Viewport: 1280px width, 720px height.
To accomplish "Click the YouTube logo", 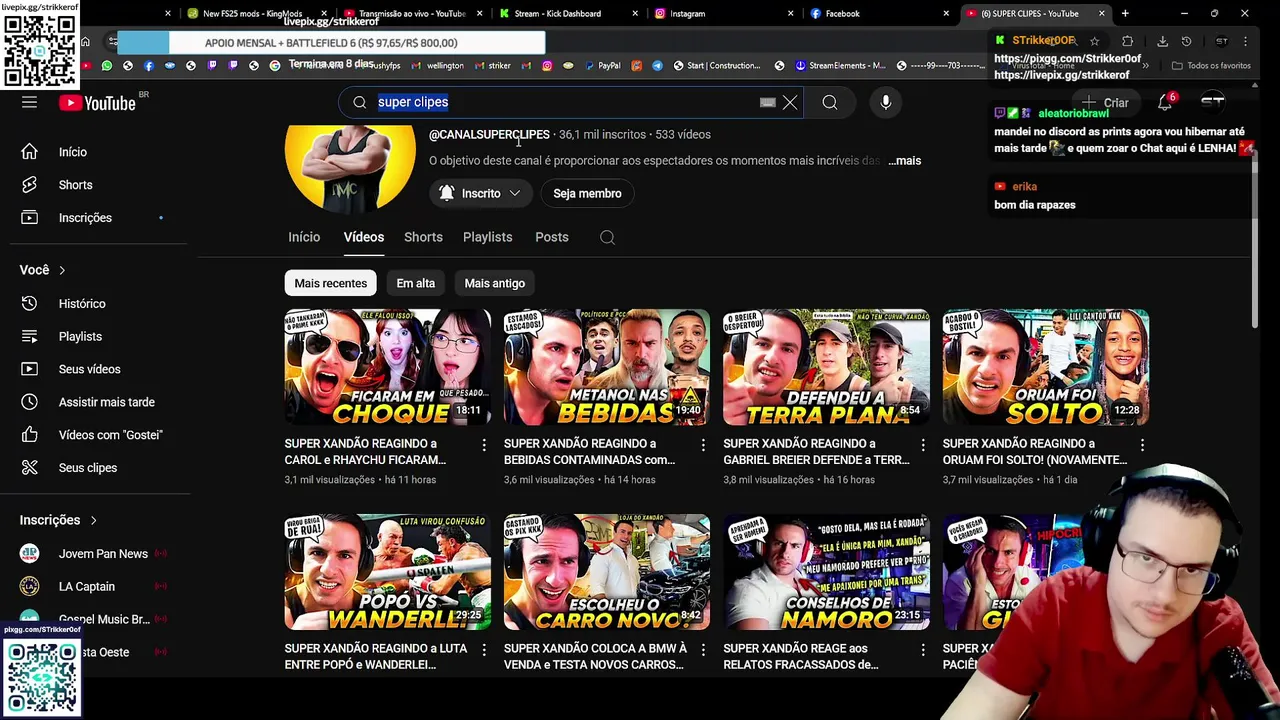I will coord(97,102).
